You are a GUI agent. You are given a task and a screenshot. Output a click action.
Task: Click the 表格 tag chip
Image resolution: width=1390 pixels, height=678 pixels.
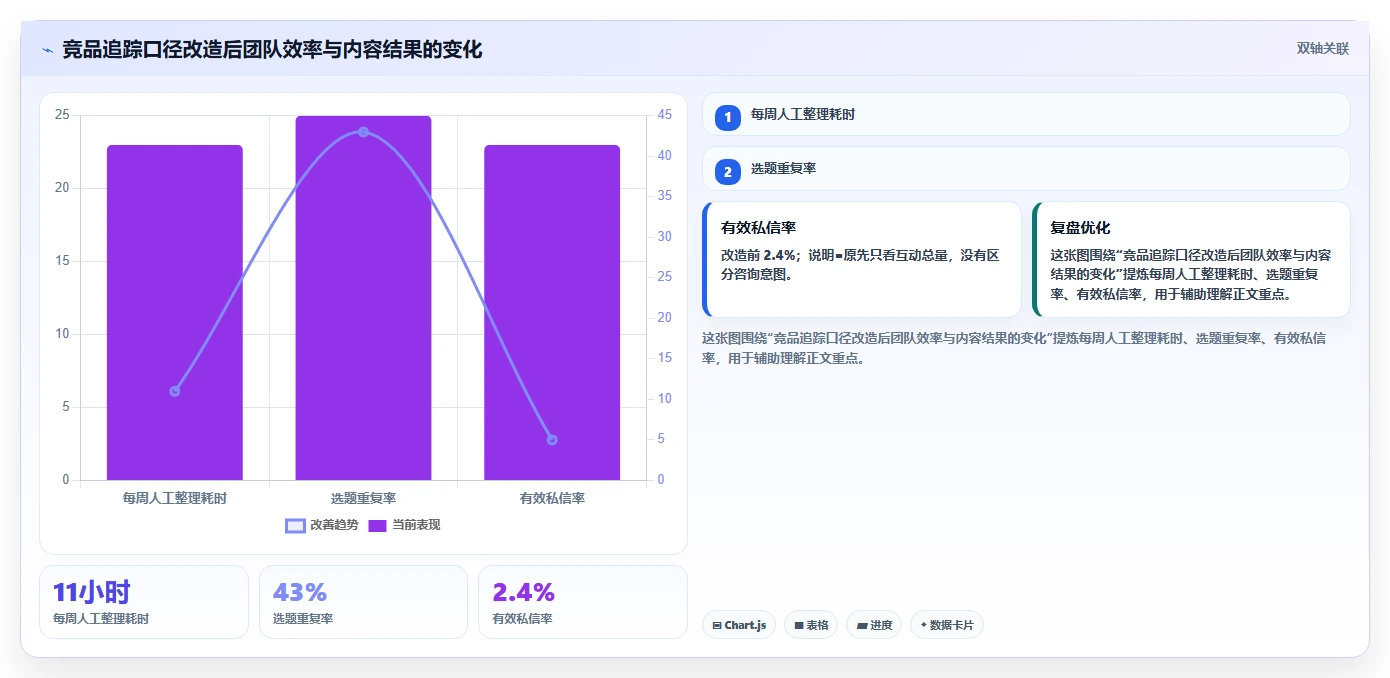(x=811, y=625)
